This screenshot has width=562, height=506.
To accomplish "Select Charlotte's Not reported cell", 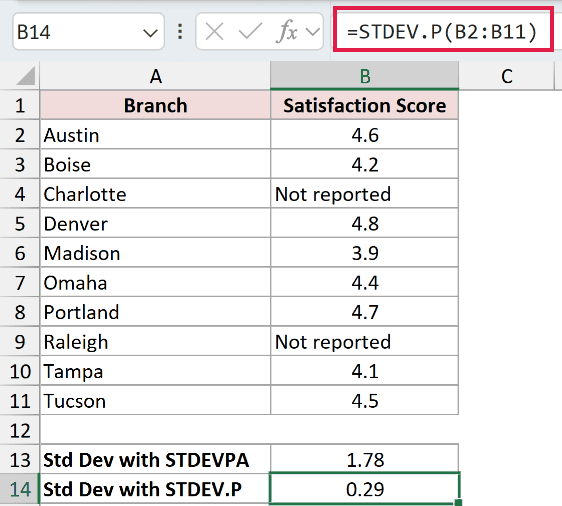I will [x=365, y=194].
